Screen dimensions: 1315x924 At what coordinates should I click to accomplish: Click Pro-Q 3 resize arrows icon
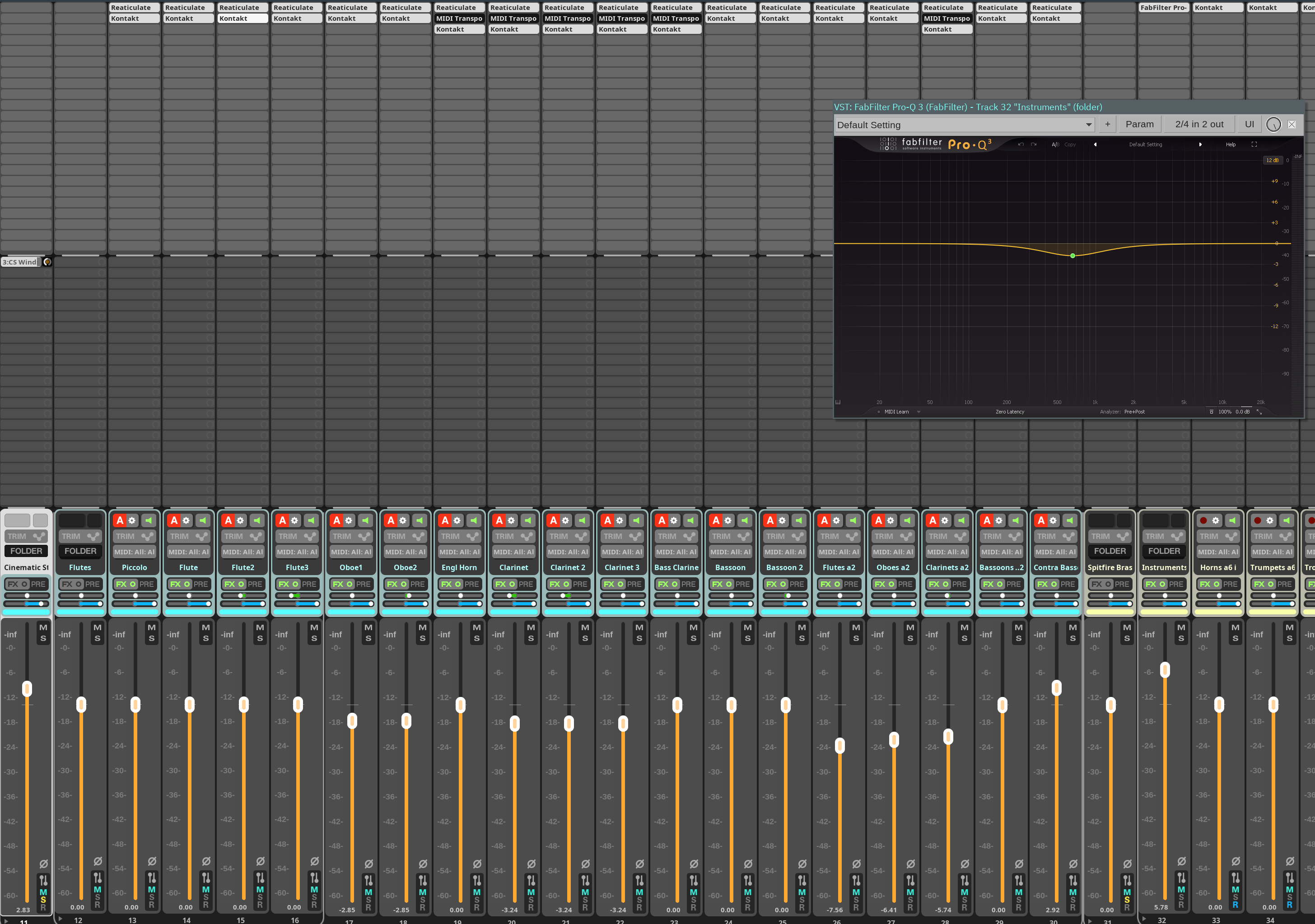1259,412
